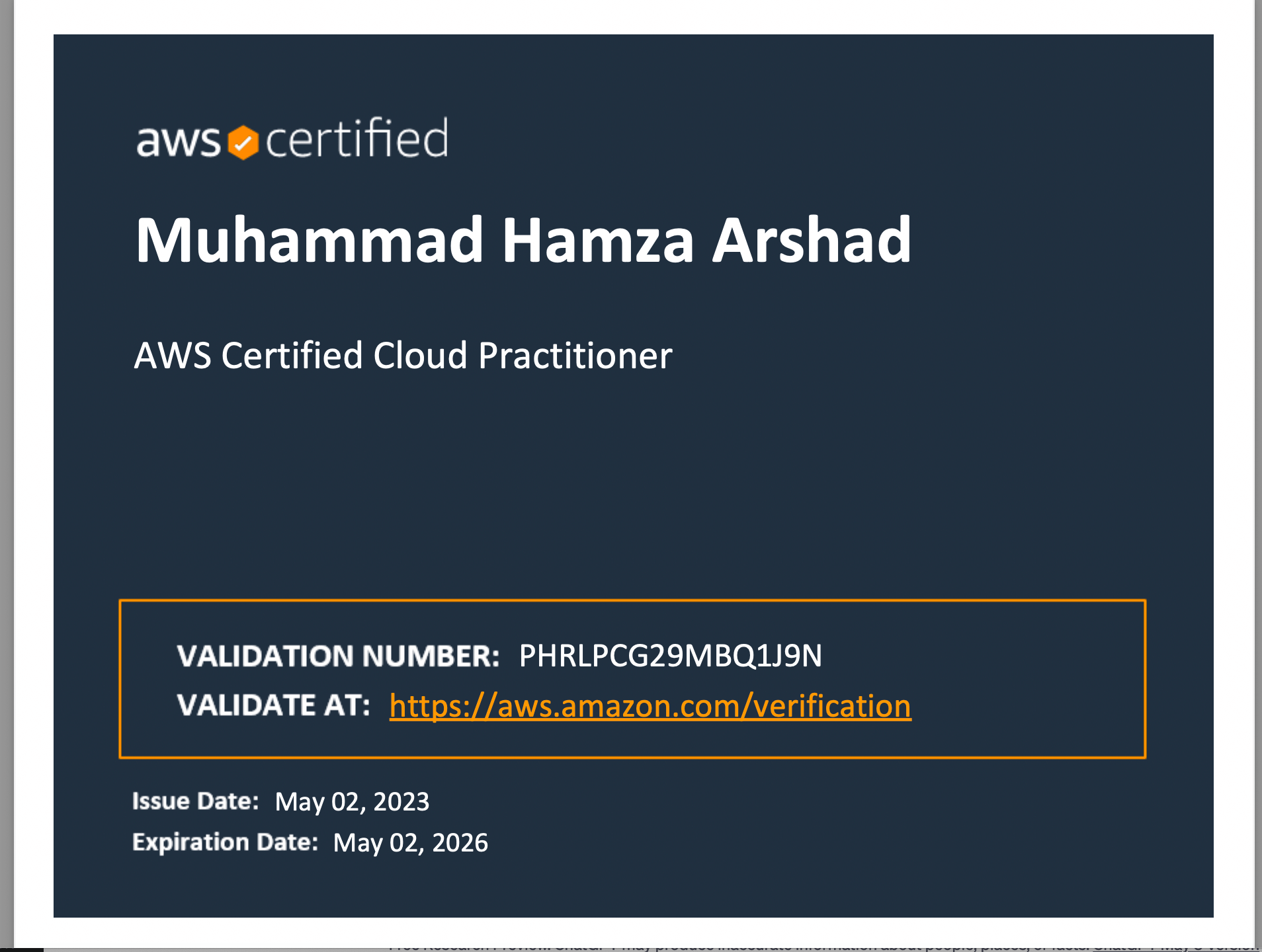The height and width of the screenshot is (952, 1262).
Task: Click the "Expiration Date:" label
Action: click(x=225, y=842)
